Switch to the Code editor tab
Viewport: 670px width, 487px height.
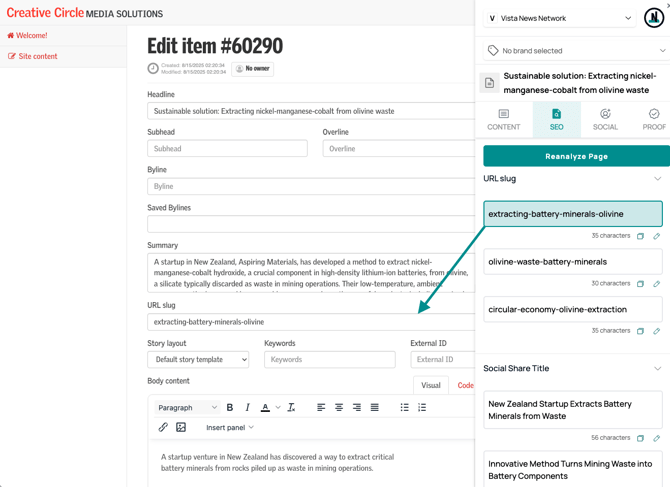[465, 385]
